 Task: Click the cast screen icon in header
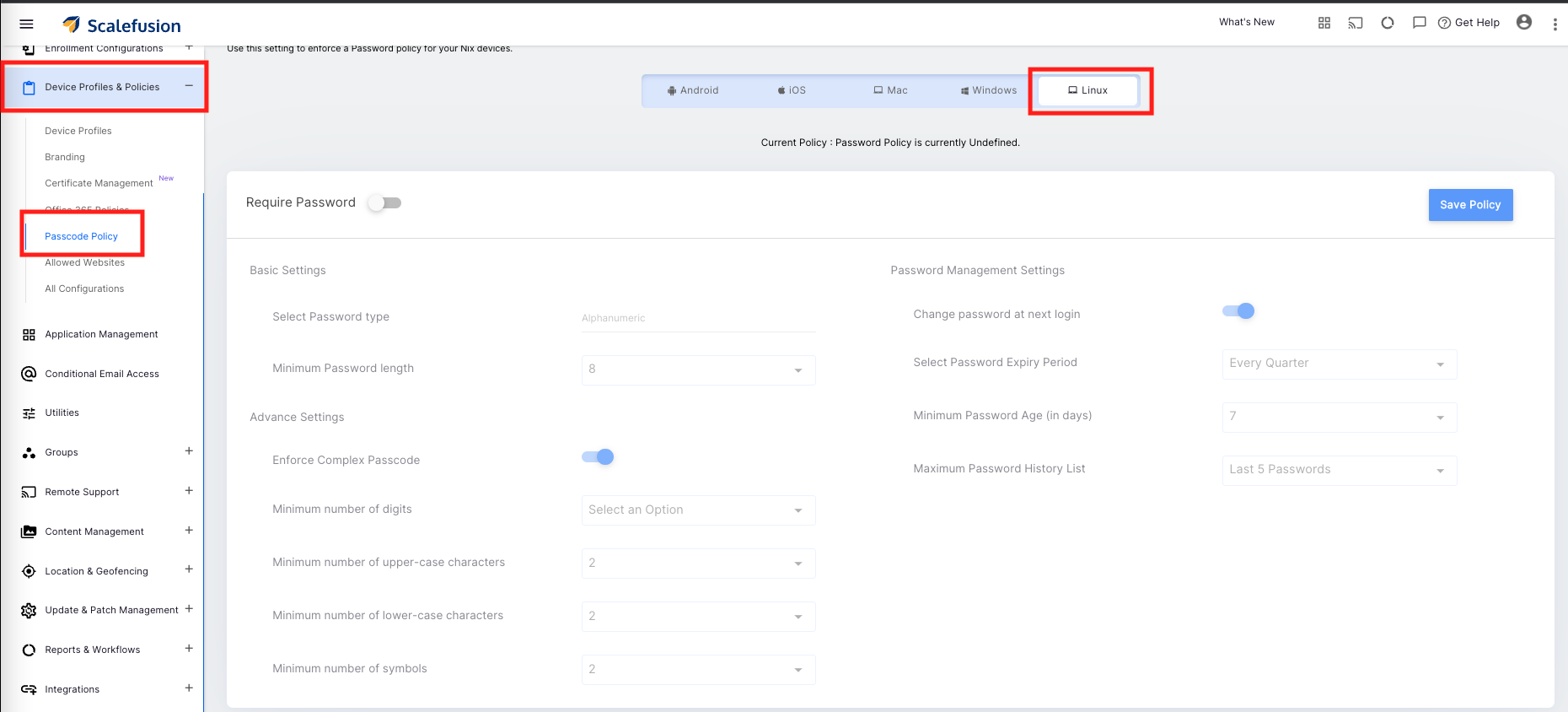(x=1356, y=23)
